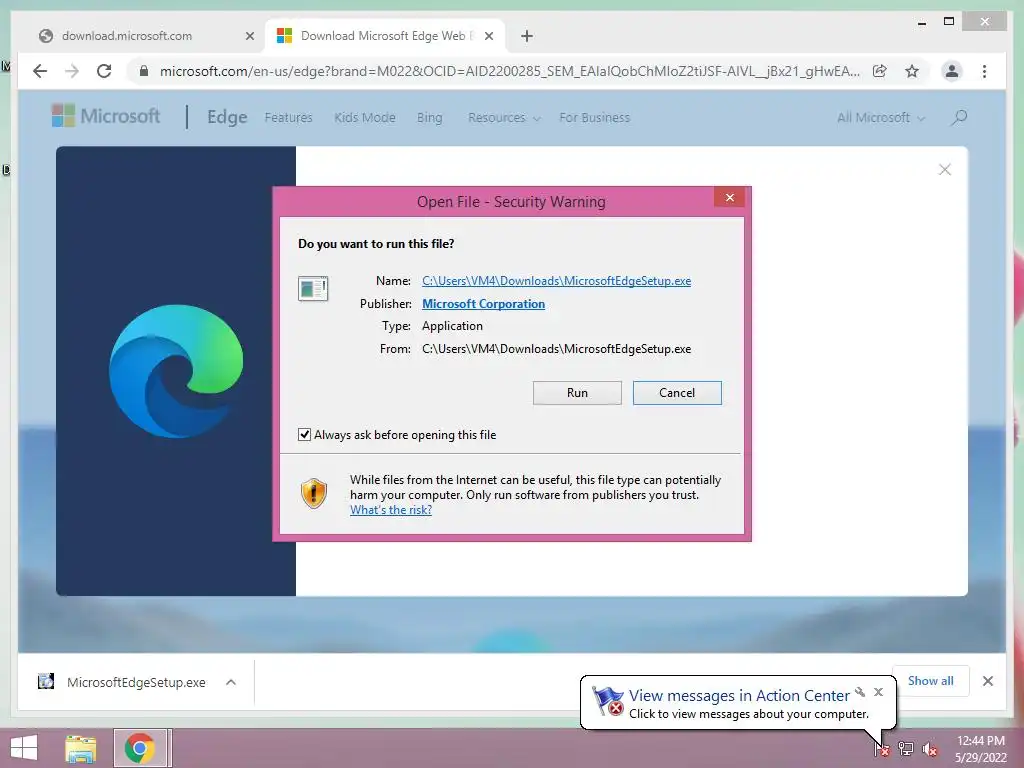Open For Business in the page navigation
The height and width of the screenshot is (768, 1024).
coord(594,118)
